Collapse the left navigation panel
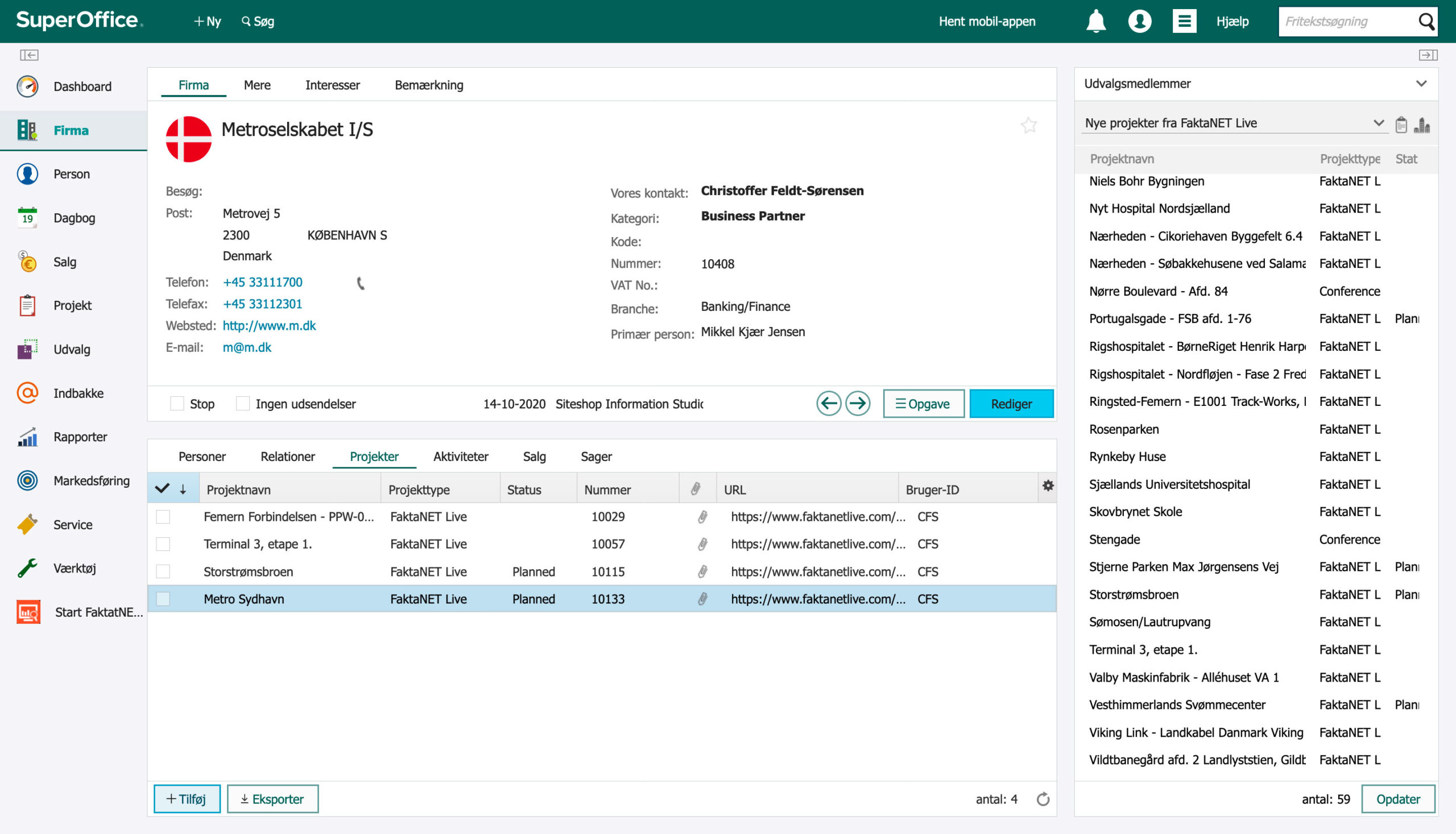 [28, 55]
